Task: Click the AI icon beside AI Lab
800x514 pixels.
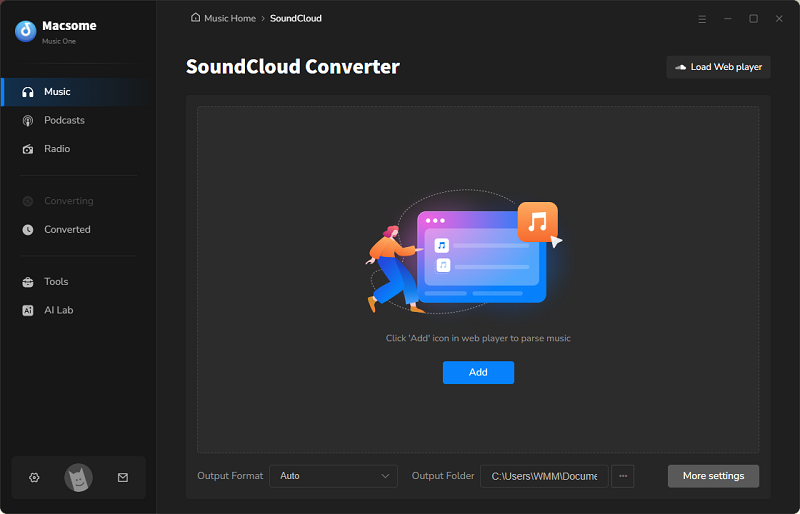Action: (28, 310)
